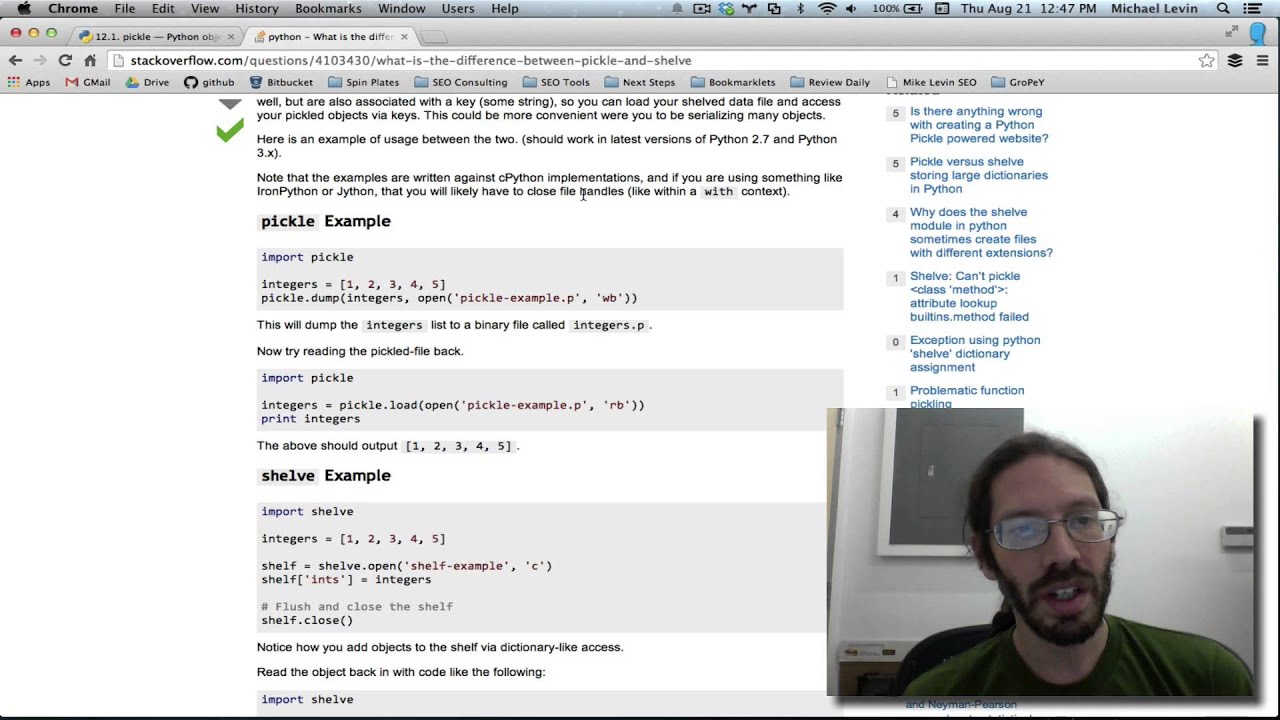Open 'Is there anything wrong with creating a Python Pickle powered website?'

point(979,125)
